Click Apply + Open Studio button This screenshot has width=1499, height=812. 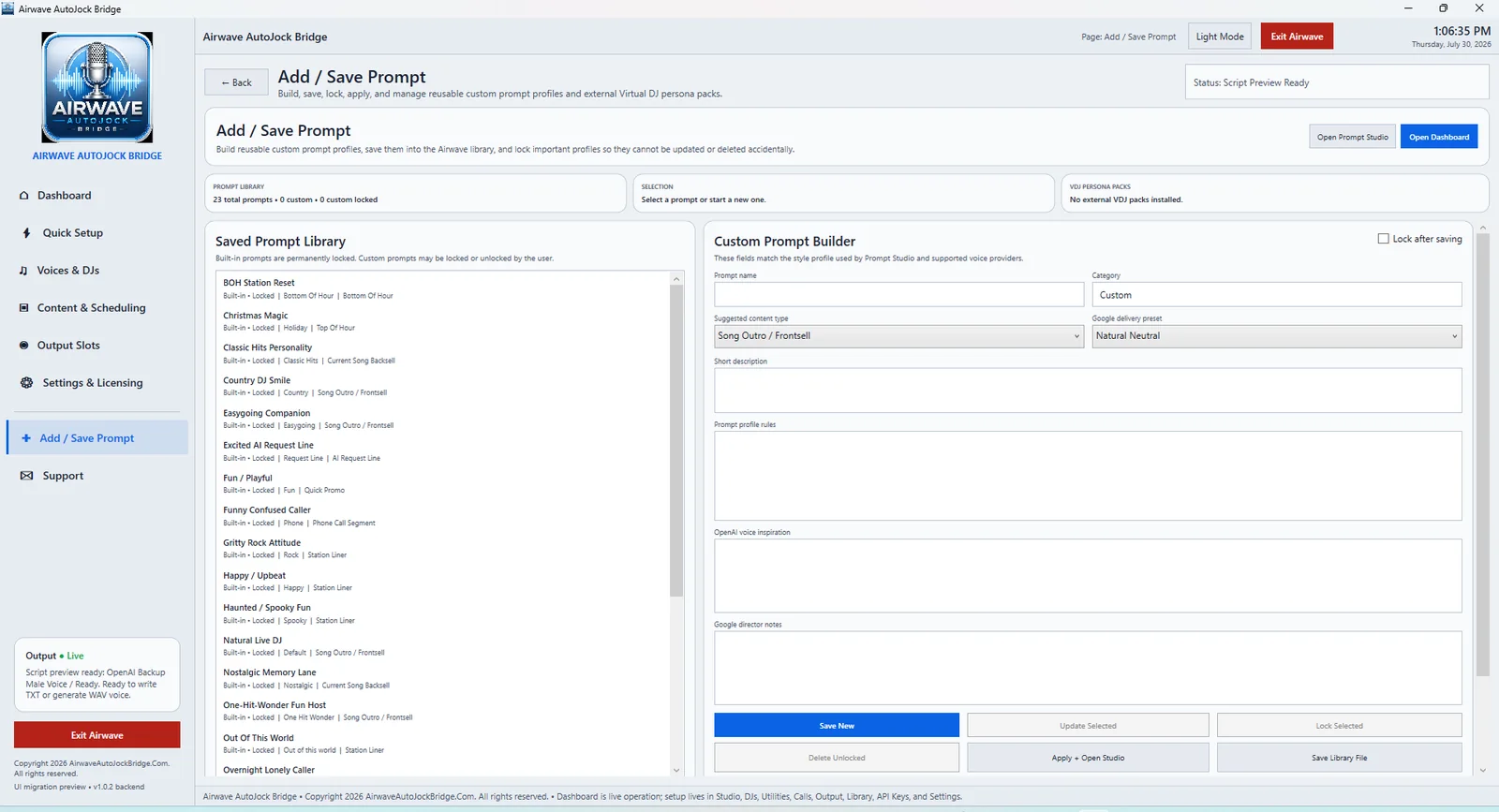click(1088, 758)
